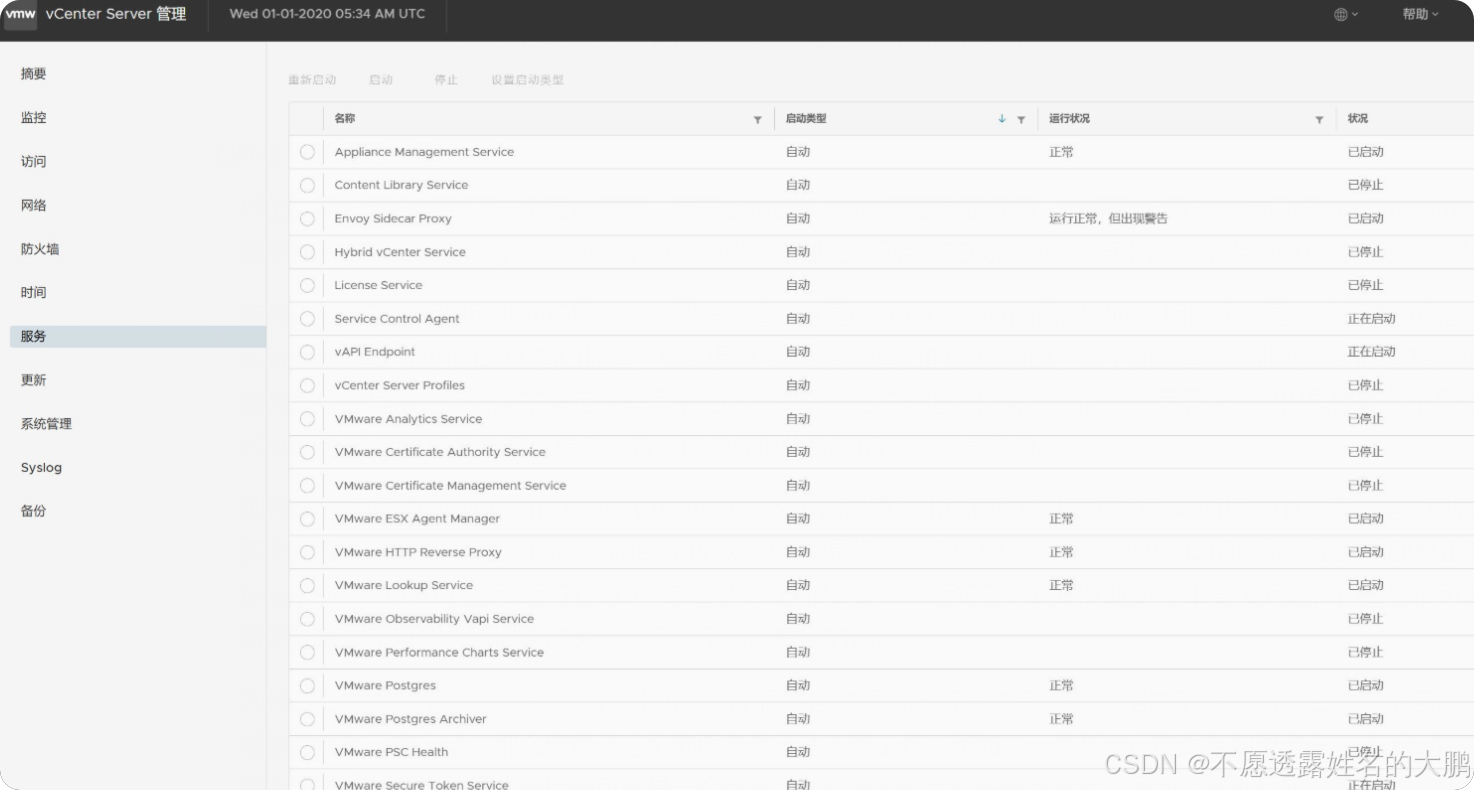This screenshot has height=790, width=1474.
Task: Open 系统管理 section
Action: click(x=46, y=424)
